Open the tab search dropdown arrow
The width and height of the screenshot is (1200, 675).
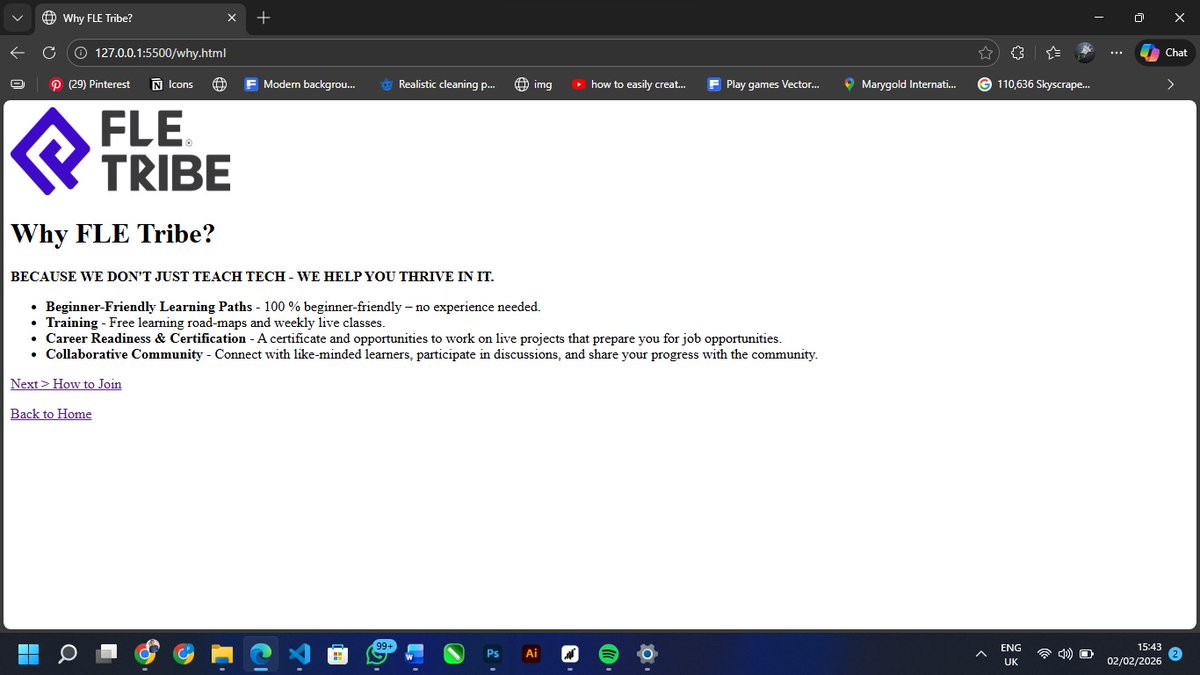(x=17, y=18)
